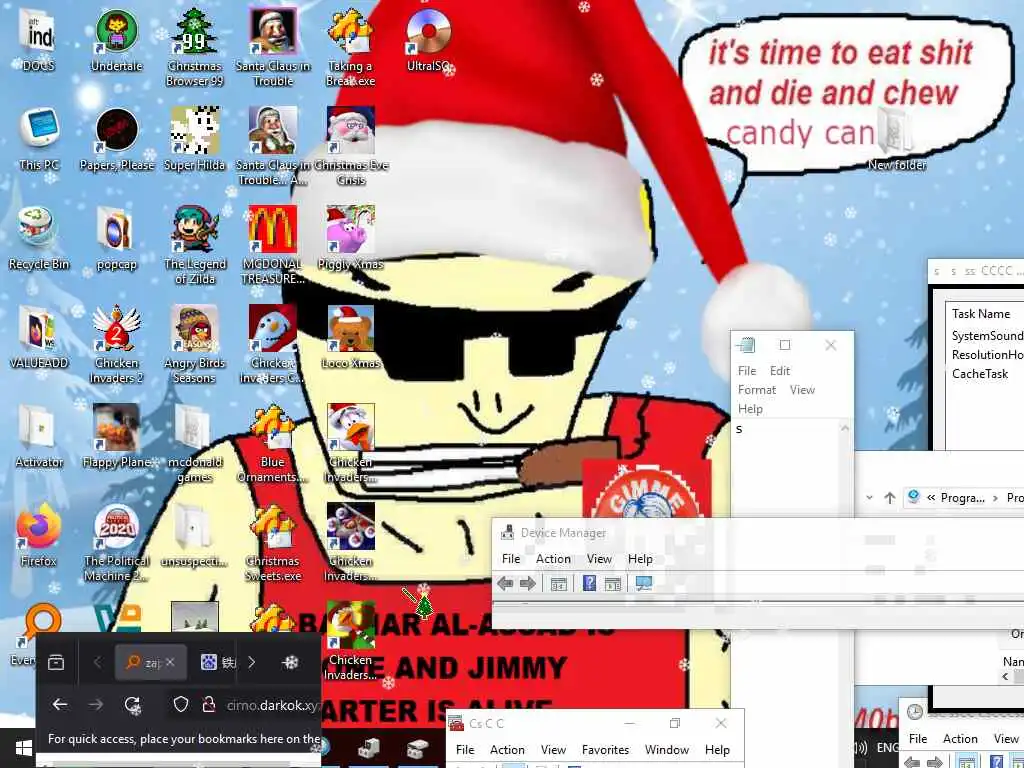Open the Undertale desktop shortcut
The image size is (1024, 768).
tap(116, 41)
